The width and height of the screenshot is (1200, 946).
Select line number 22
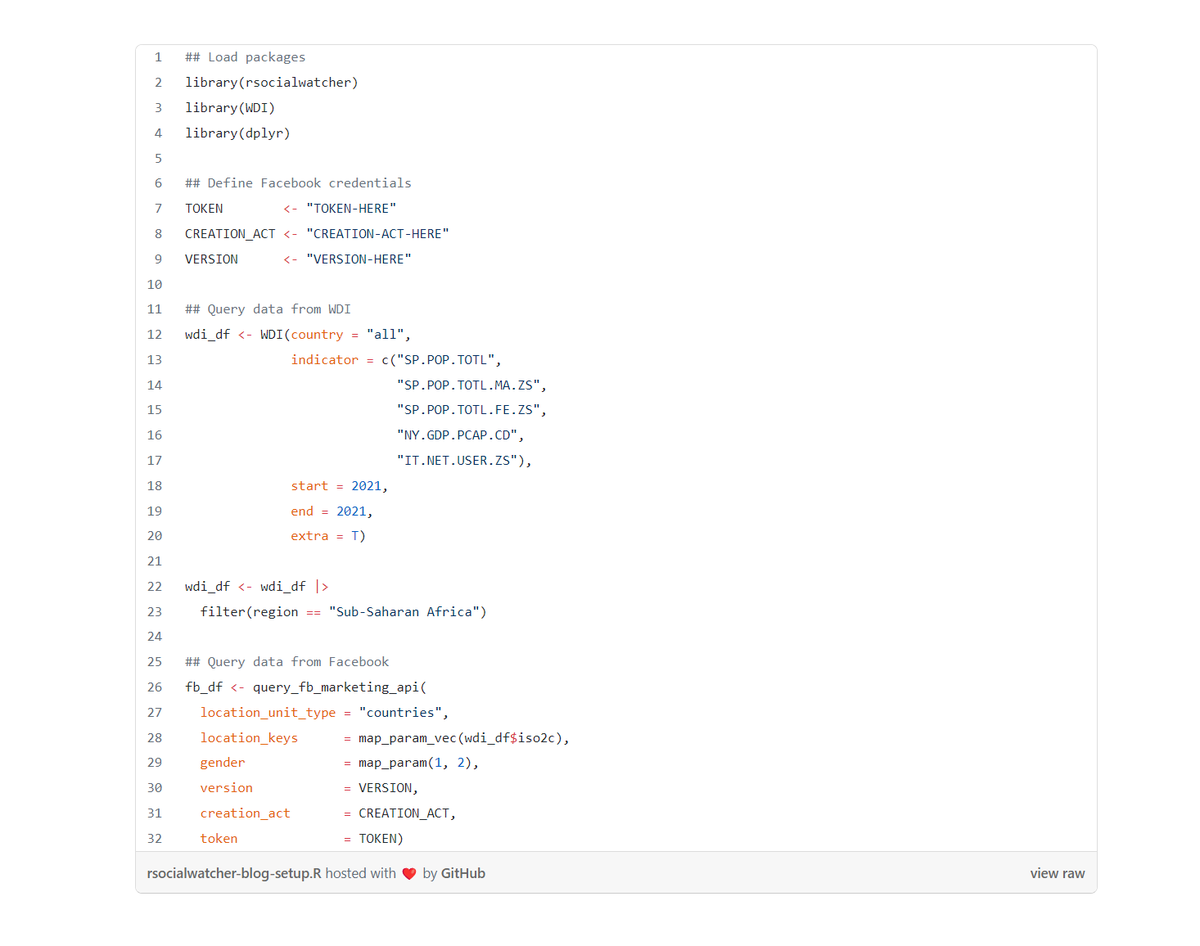coord(155,586)
